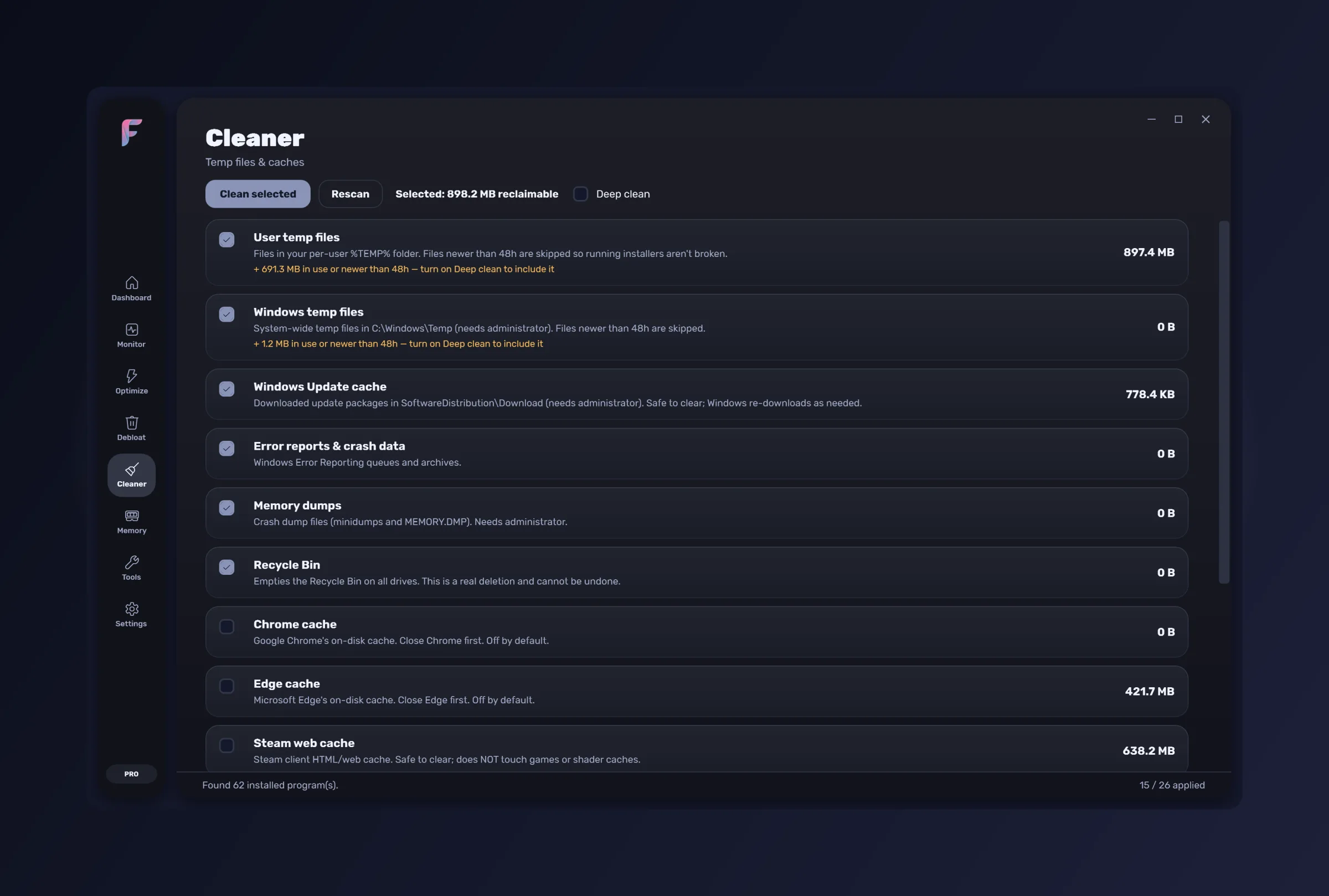
Task: Click the Windows Update cache title
Action: pyautogui.click(x=320, y=387)
